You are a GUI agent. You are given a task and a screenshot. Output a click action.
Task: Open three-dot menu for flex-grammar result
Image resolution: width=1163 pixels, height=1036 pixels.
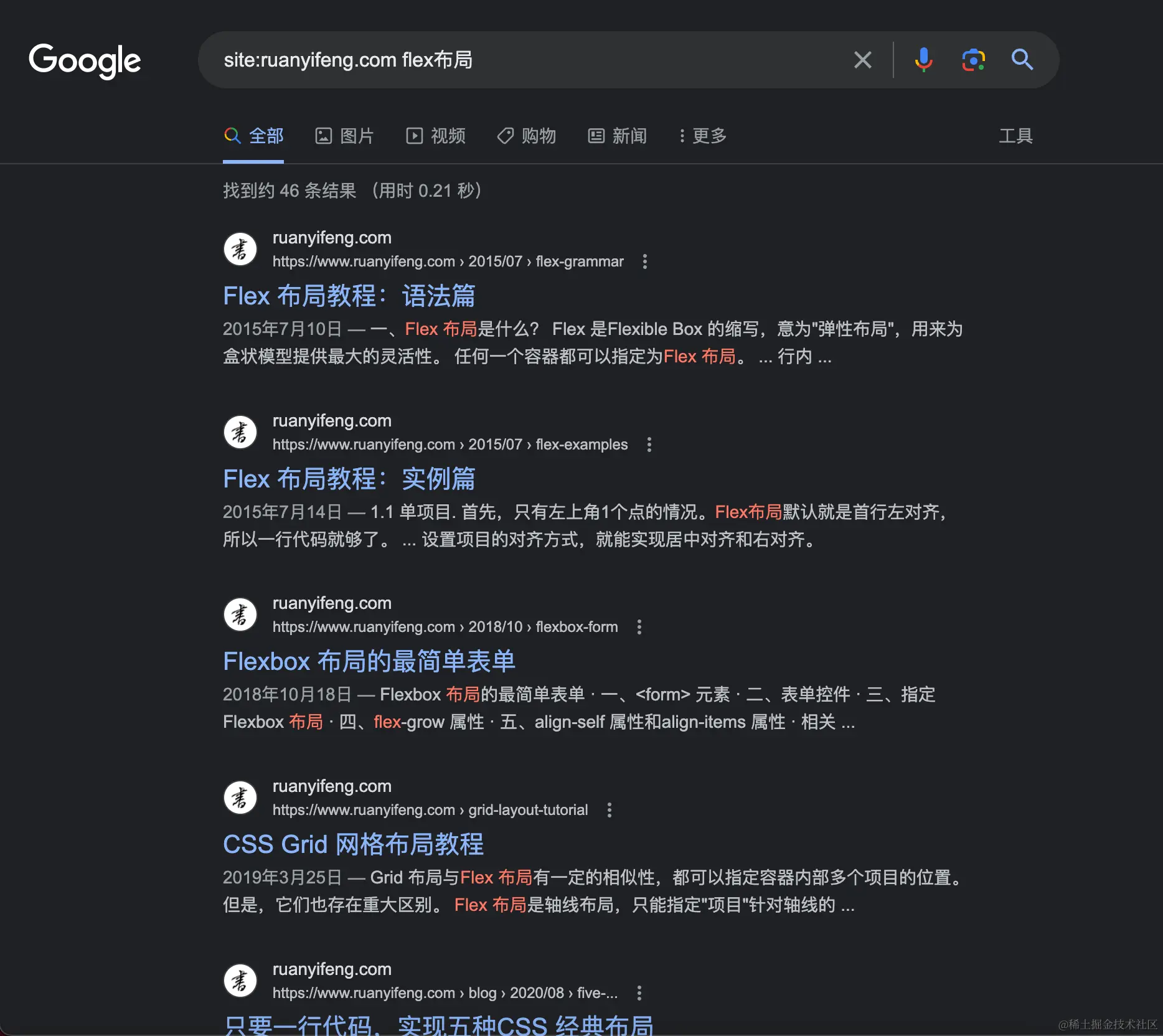[644, 261]
